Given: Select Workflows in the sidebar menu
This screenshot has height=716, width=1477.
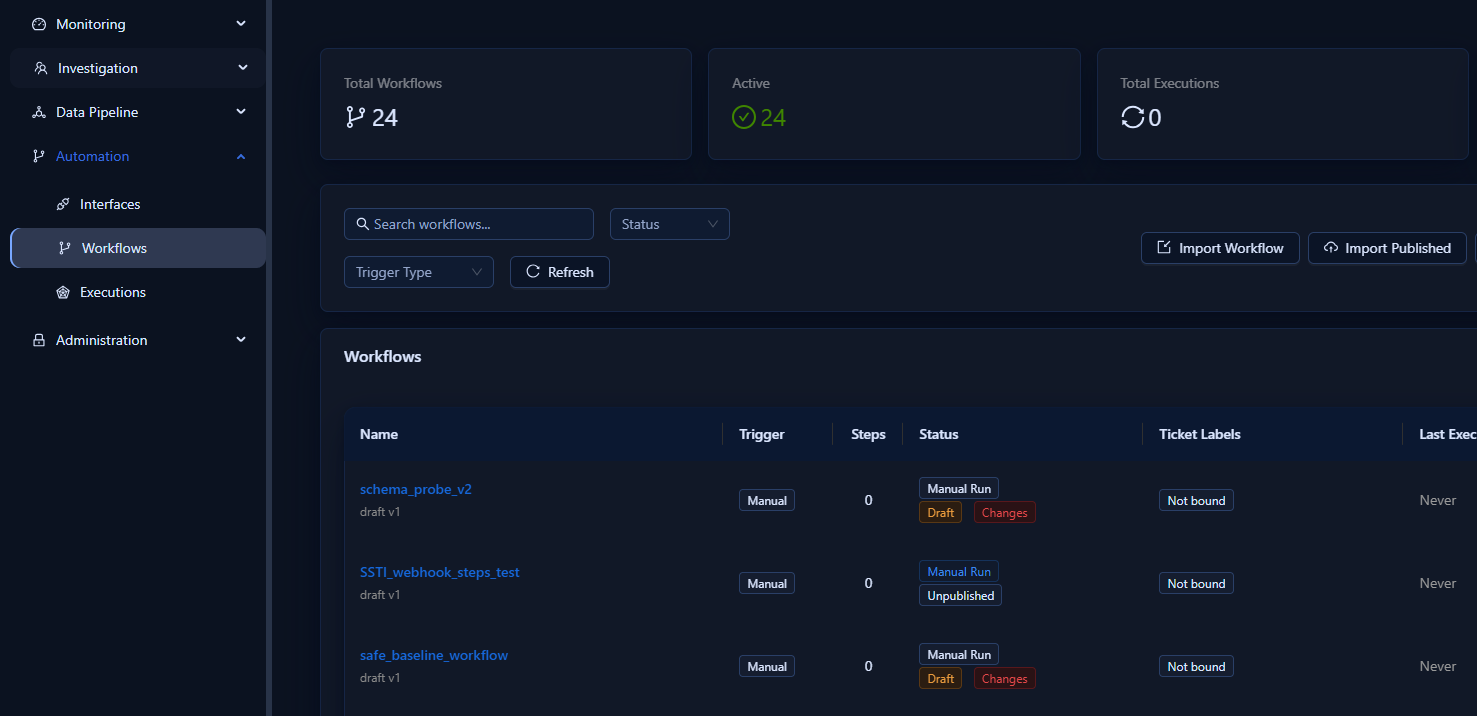Looking at the screenshot, I should click(x=138, y=248).
